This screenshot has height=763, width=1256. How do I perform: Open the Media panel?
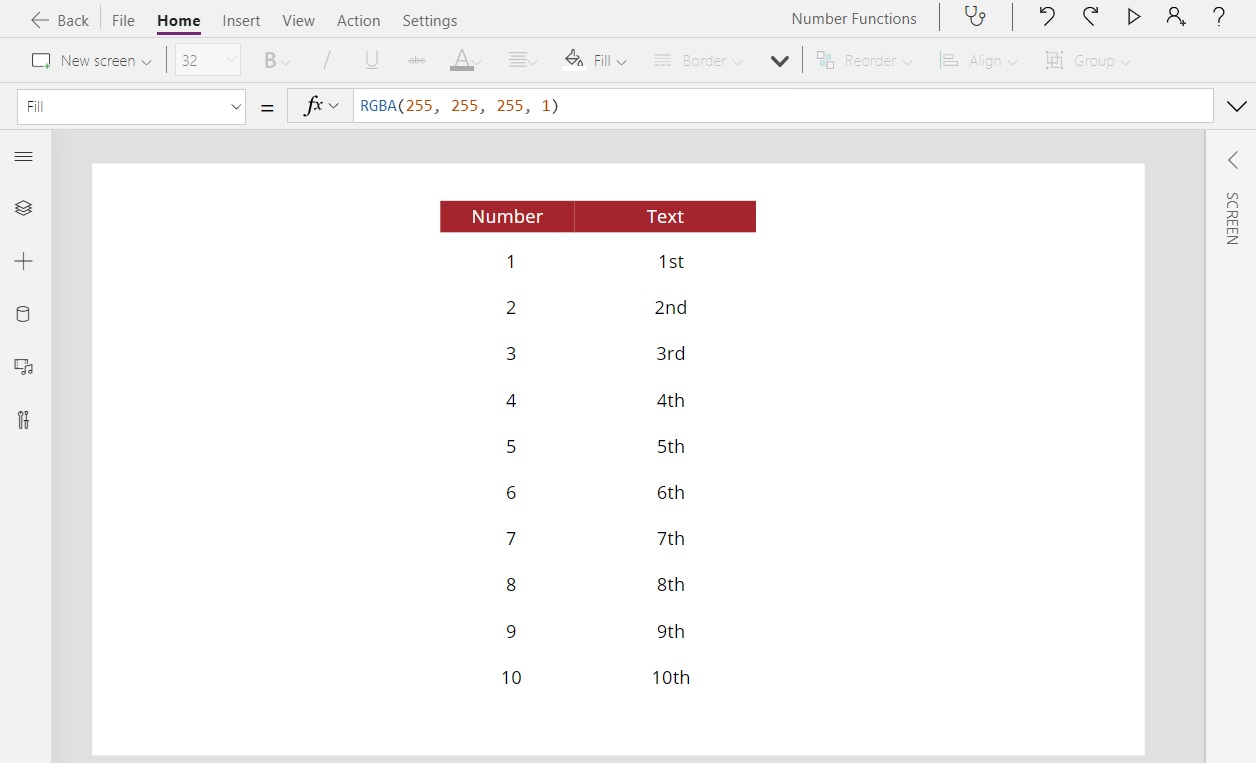[x=24, y=367]
